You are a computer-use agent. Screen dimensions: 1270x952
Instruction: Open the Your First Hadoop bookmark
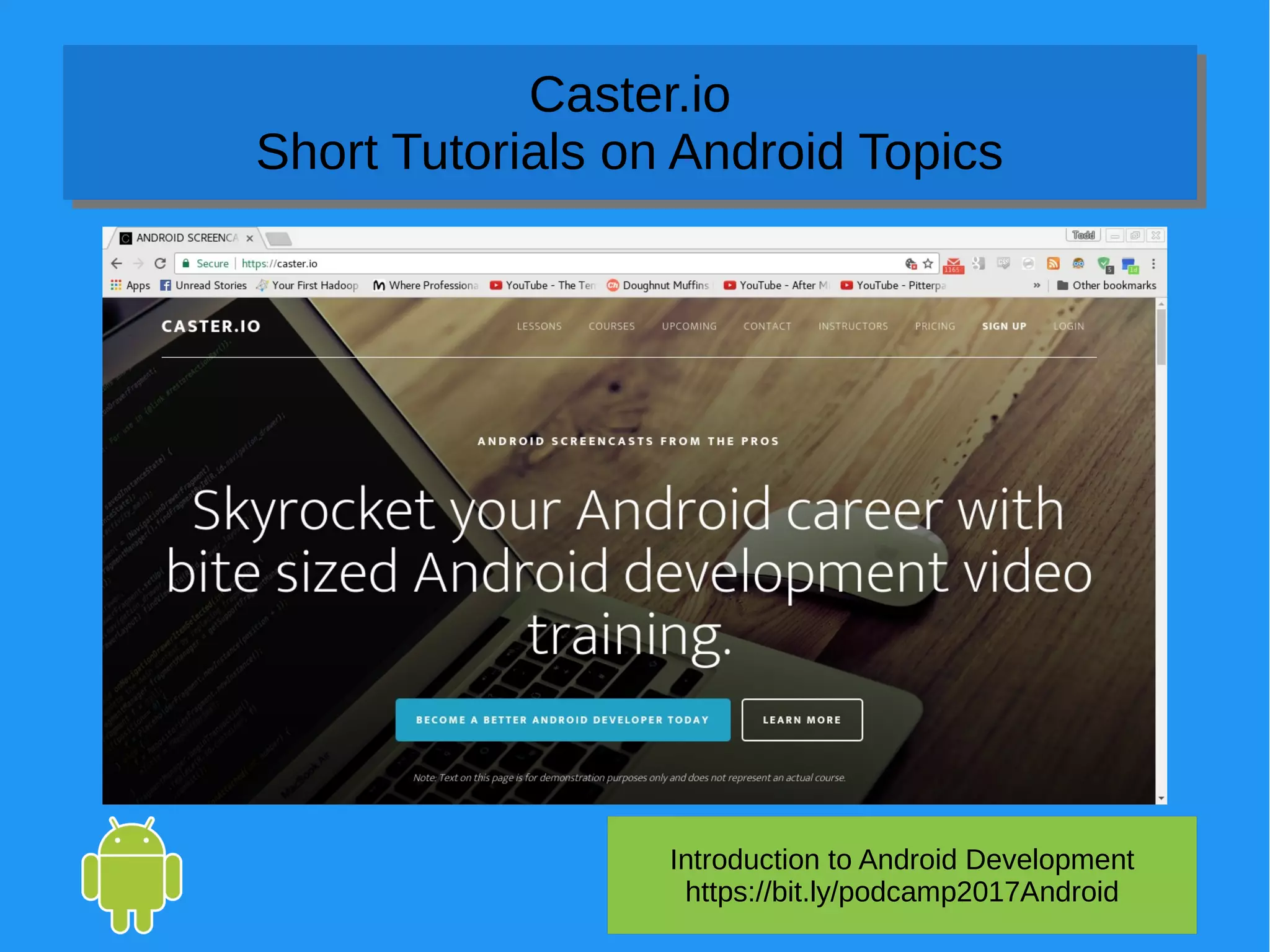(308, 285)
